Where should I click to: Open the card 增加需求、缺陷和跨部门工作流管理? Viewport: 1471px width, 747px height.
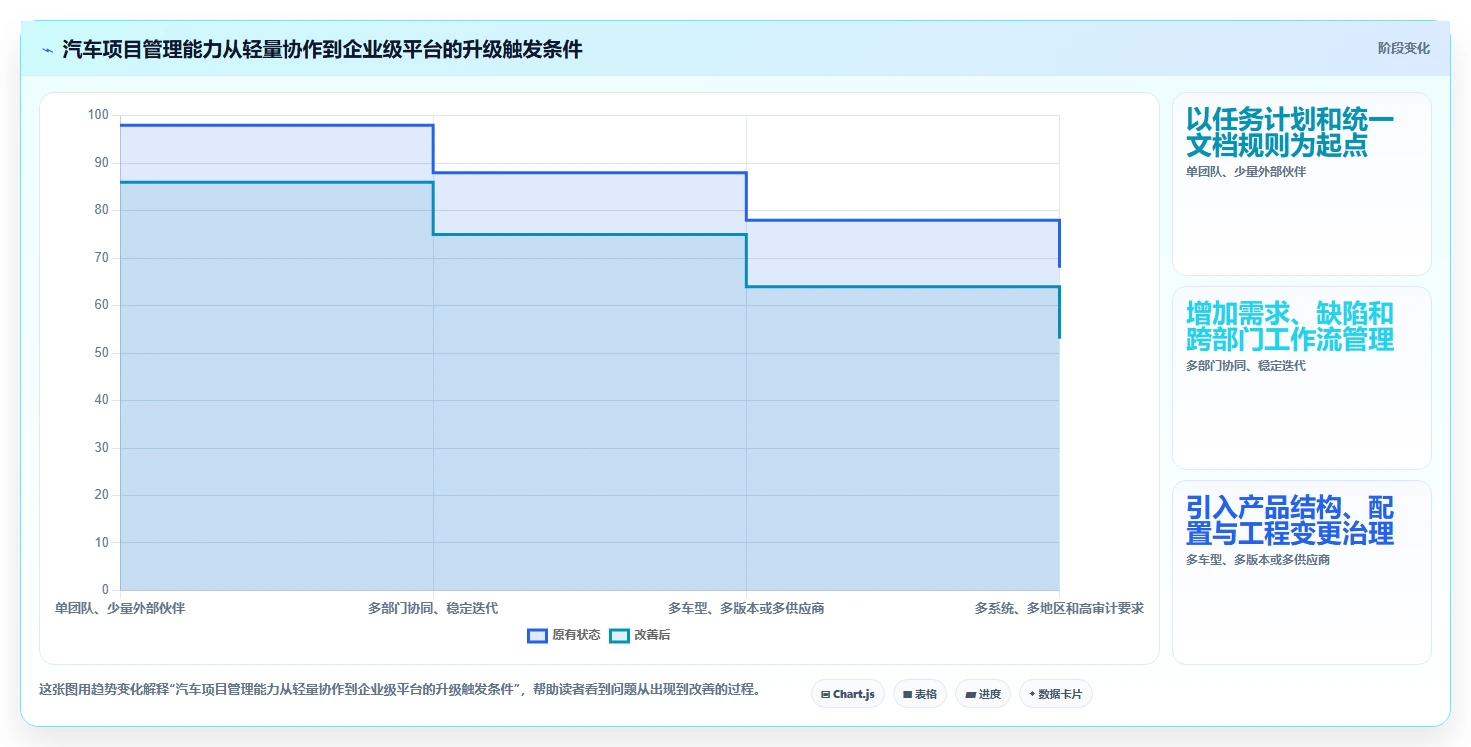(1301, 378)
